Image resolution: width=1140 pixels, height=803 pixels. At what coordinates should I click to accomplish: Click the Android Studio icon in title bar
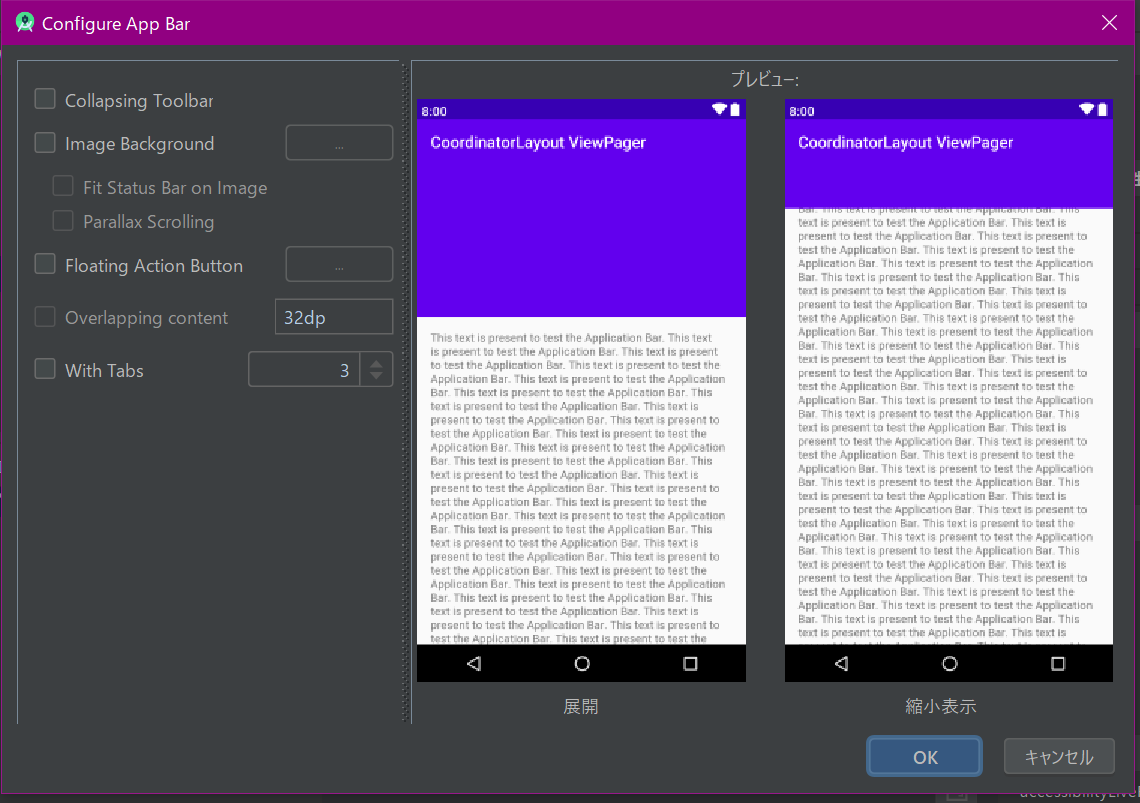tap(25, 23)
